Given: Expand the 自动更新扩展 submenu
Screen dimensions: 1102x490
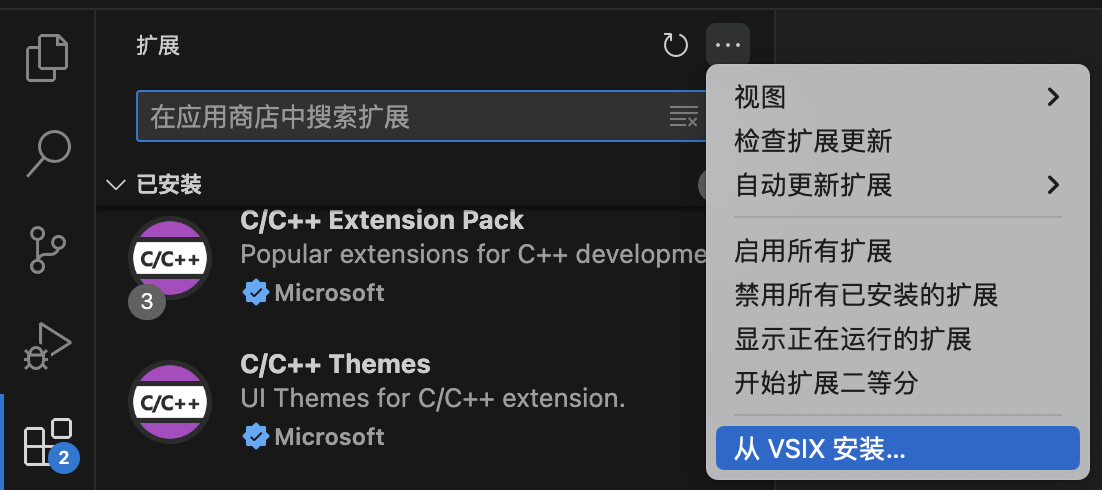Looking at the screenshot, I should pyautogui.click(x=896, y=185).
